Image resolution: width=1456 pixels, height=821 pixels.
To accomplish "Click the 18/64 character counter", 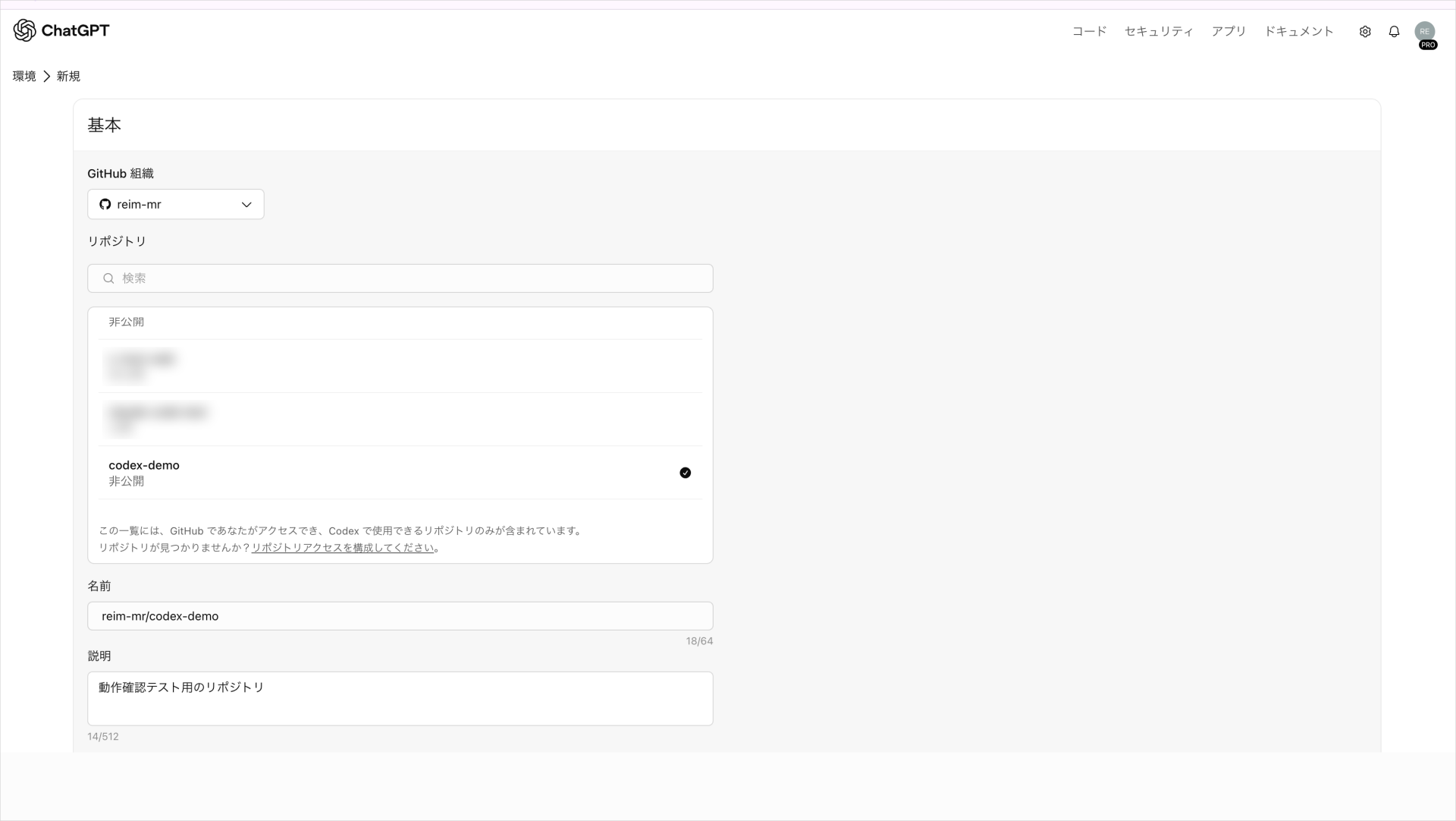I will (x=699, y=641).
